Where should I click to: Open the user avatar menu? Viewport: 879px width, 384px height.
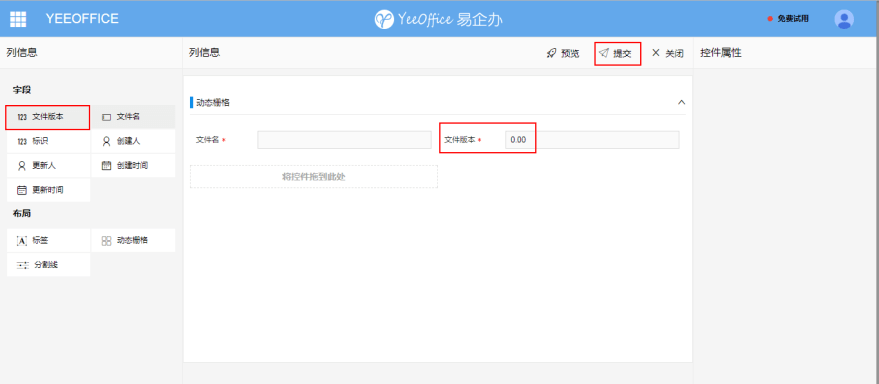[x=844, y=19]
